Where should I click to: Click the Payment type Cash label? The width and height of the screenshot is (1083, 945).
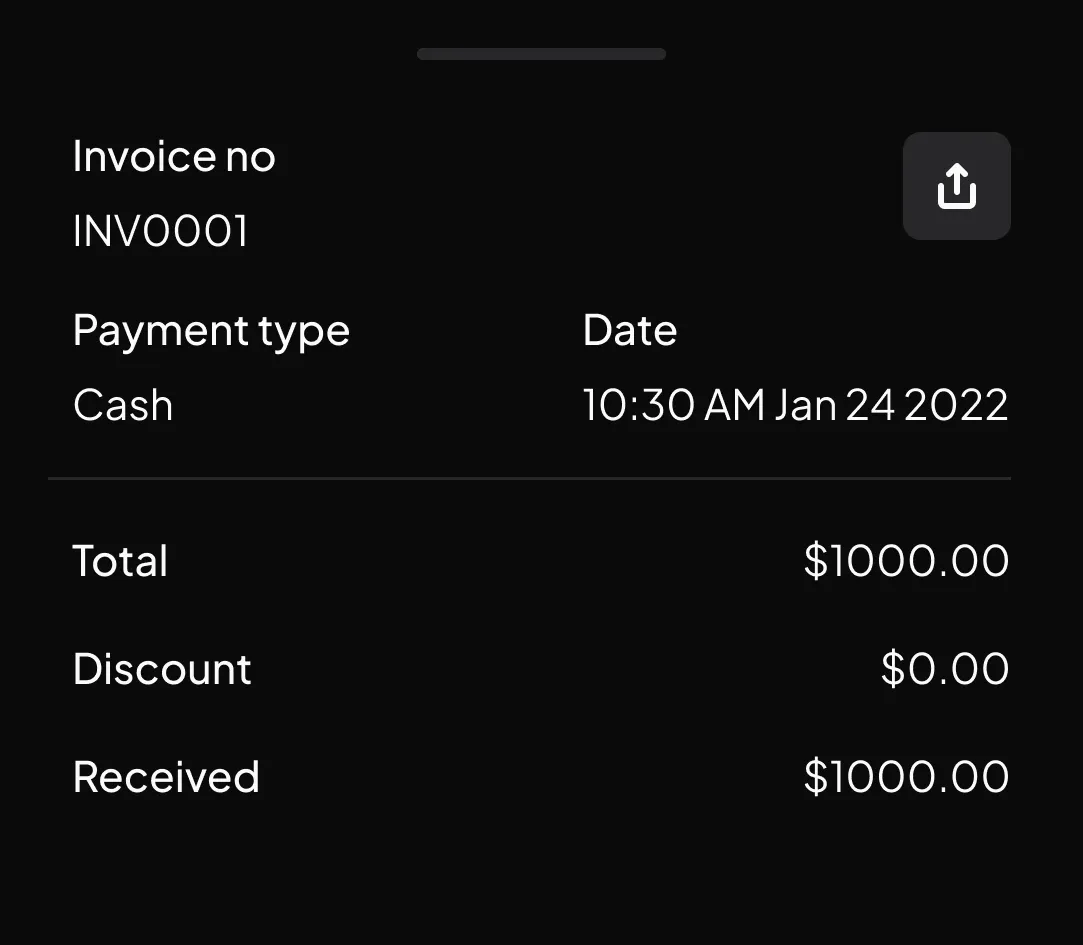tap(123, 404)
